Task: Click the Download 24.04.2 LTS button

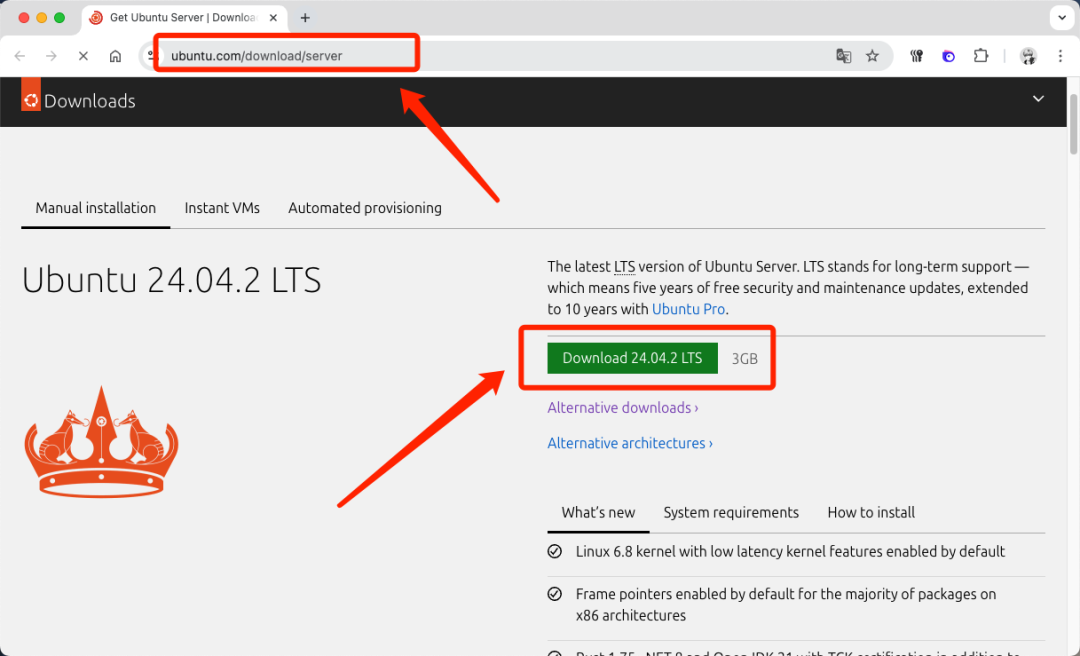Action: click(x=632, y=358)
